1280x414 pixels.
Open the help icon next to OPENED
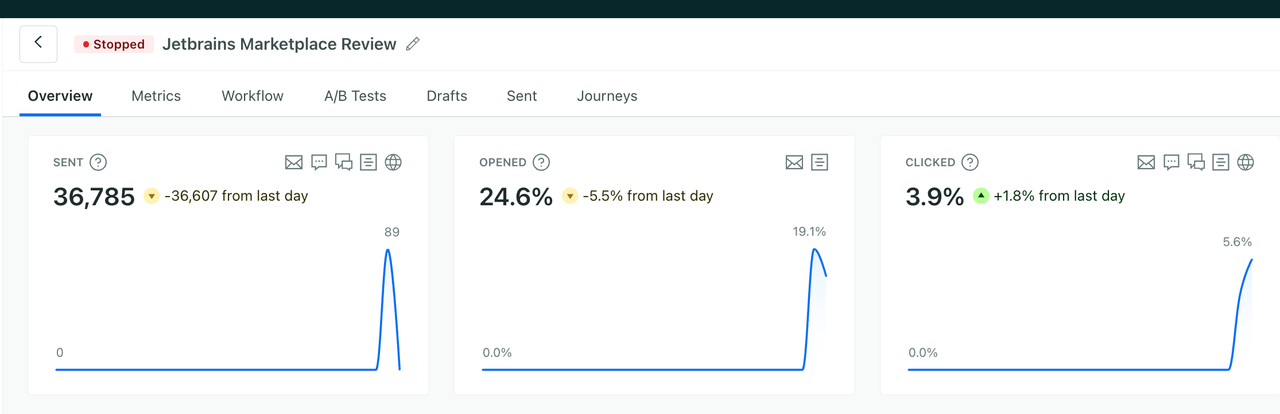541,162
